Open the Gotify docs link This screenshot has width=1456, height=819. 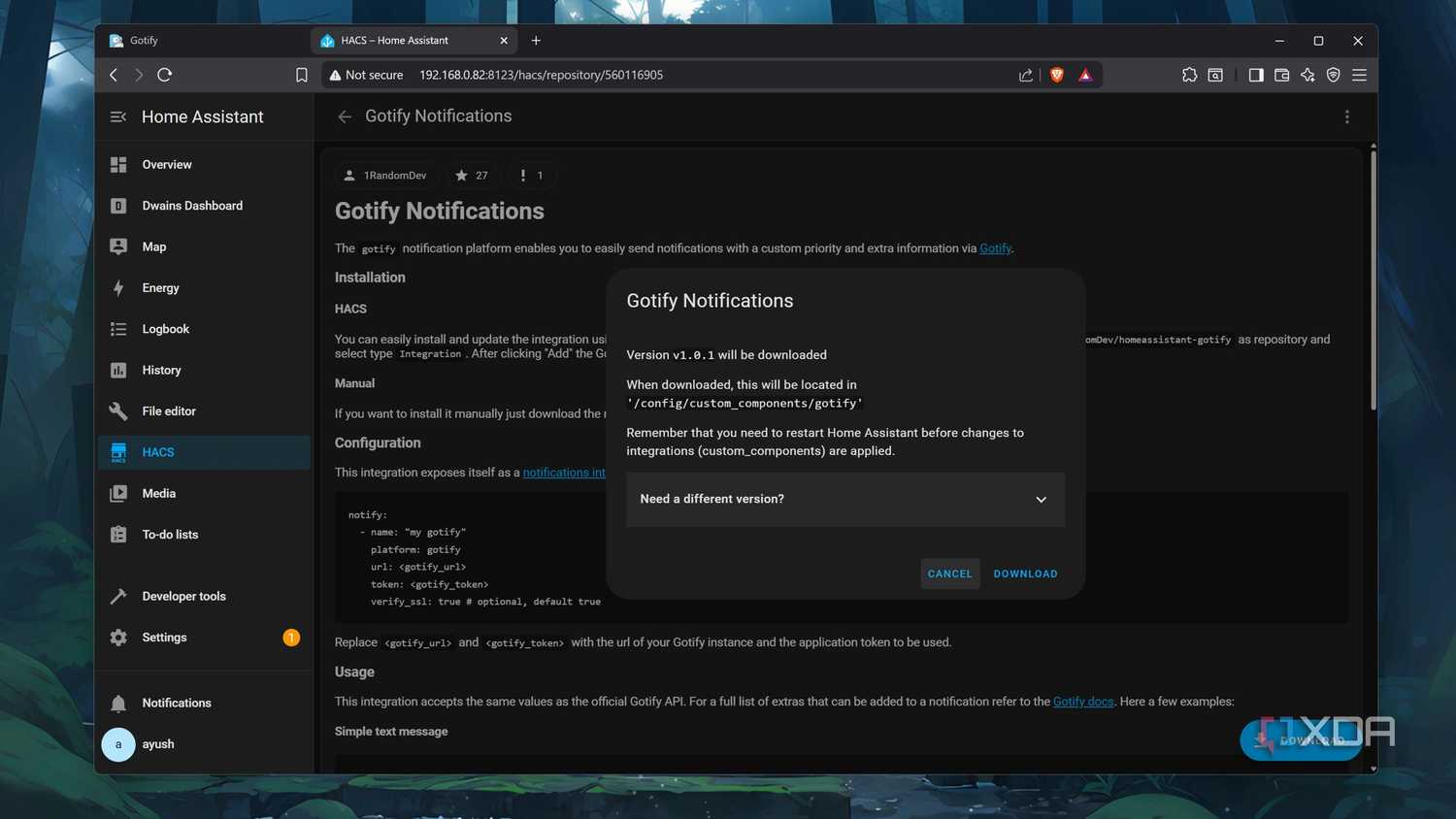[x=1083, y=702]
